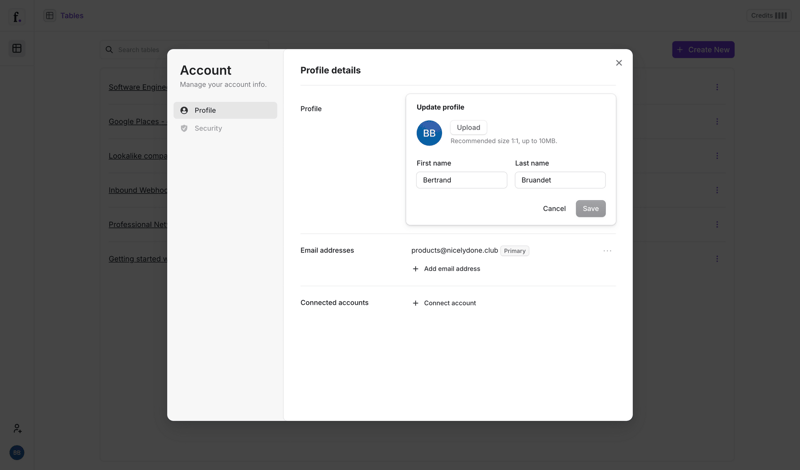Close the Account dialog with the X icon
This screenshot has width=800, height=470.
pyautogui.click(x=618, y=63)
